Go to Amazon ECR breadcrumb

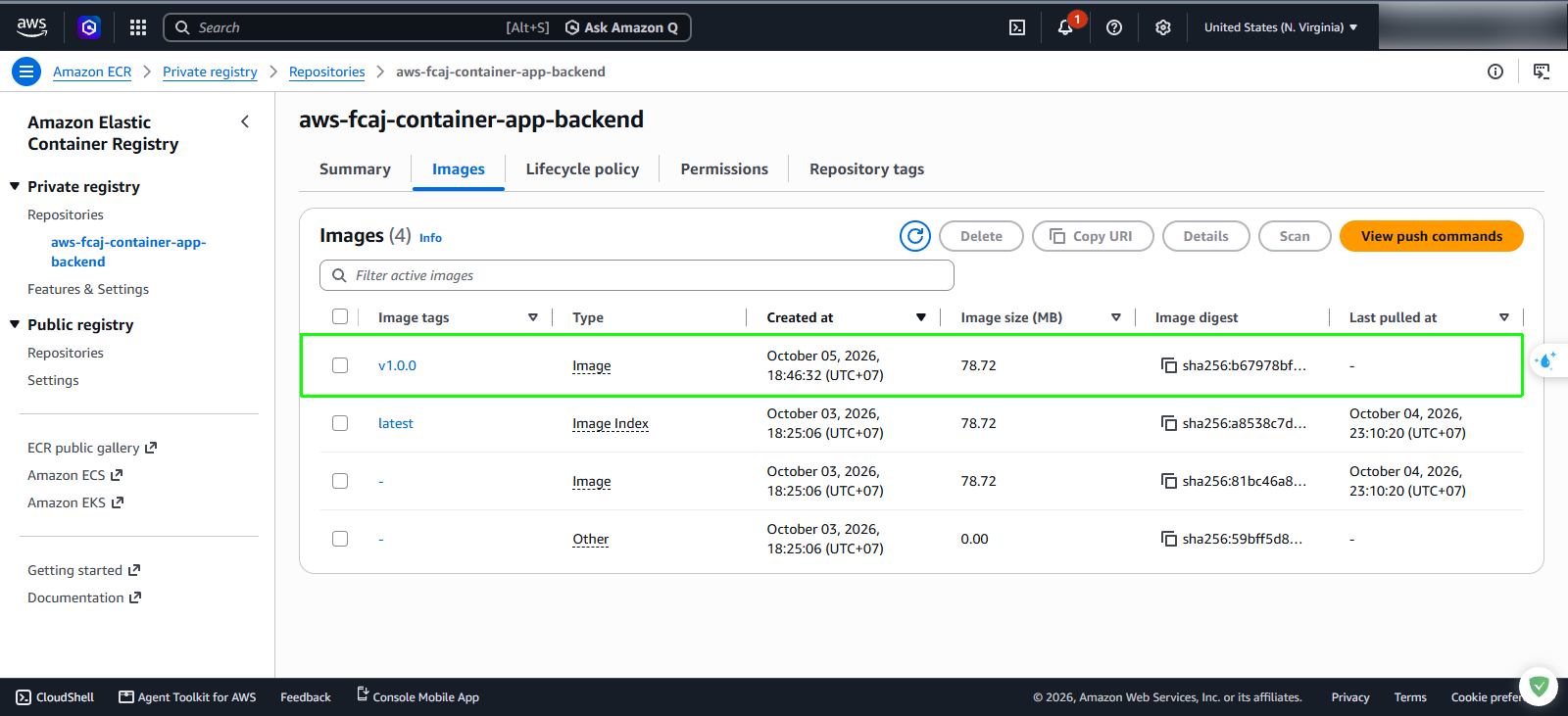coord(92,72)
